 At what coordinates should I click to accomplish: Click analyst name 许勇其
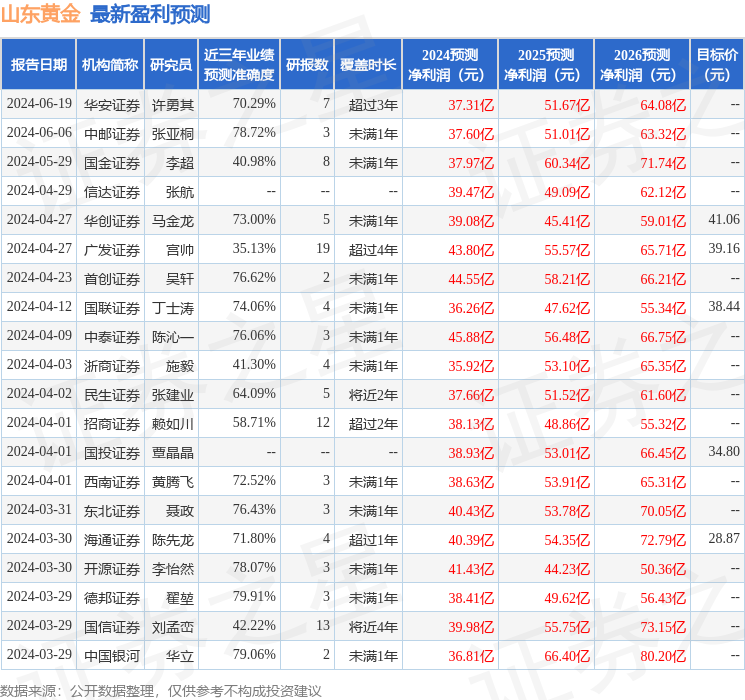coord(172,105)
